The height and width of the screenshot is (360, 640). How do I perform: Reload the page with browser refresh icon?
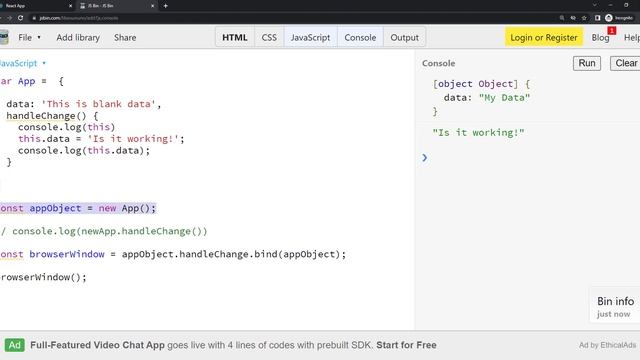click(20, 18)
